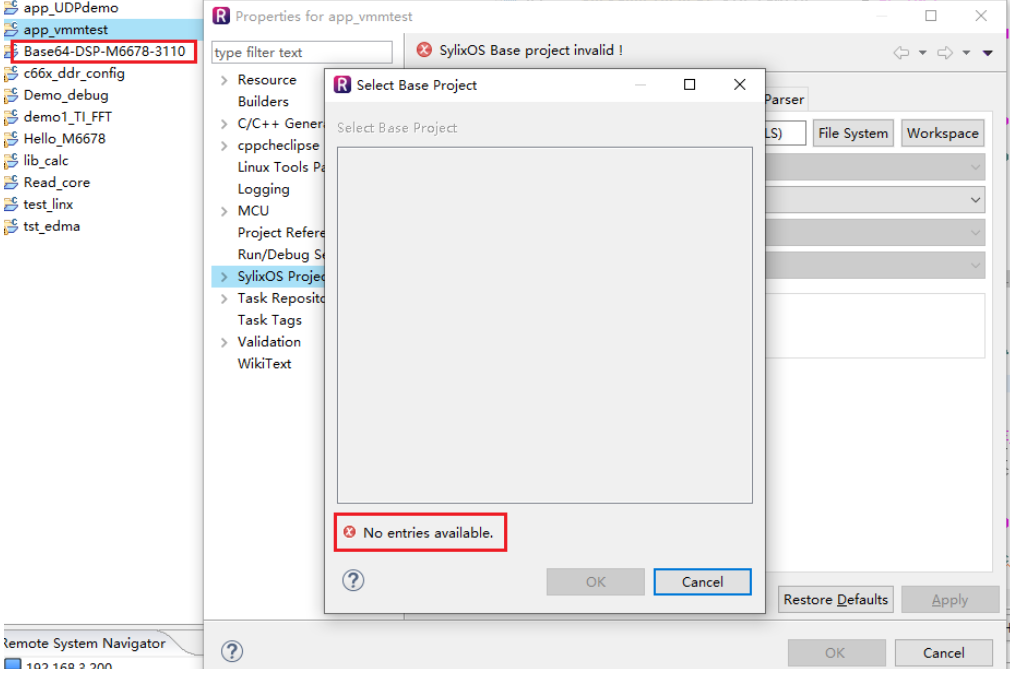Expand the Task Repository node
Image resolution: width=1010 pixels, height=673 pixels.
224,299
